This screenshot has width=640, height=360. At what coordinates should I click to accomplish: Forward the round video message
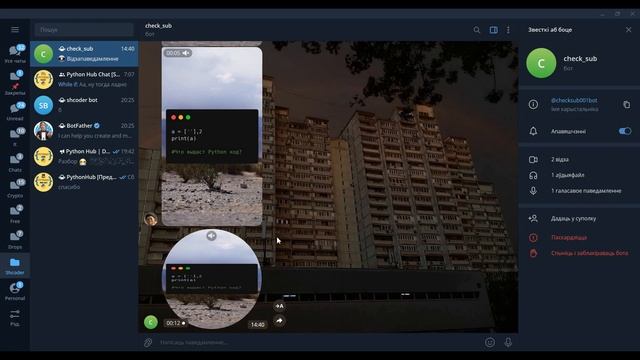279,321
